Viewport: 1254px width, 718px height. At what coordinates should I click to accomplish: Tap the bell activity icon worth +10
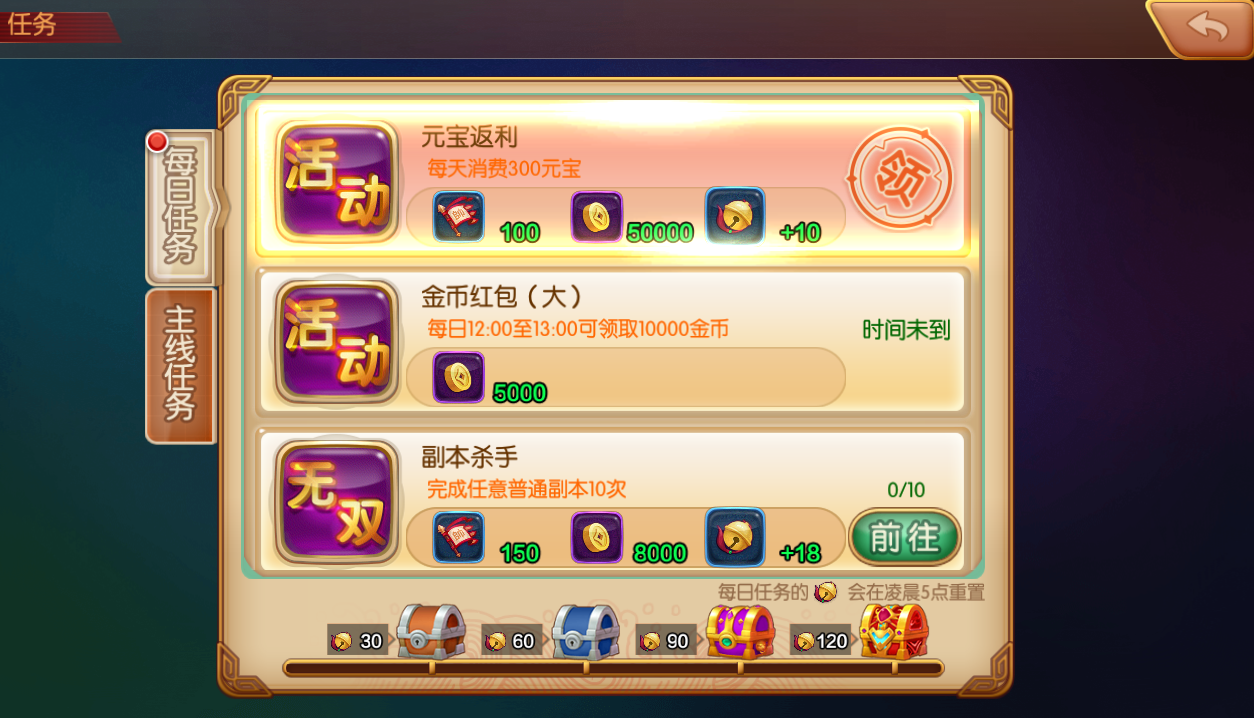click(735, 216)
